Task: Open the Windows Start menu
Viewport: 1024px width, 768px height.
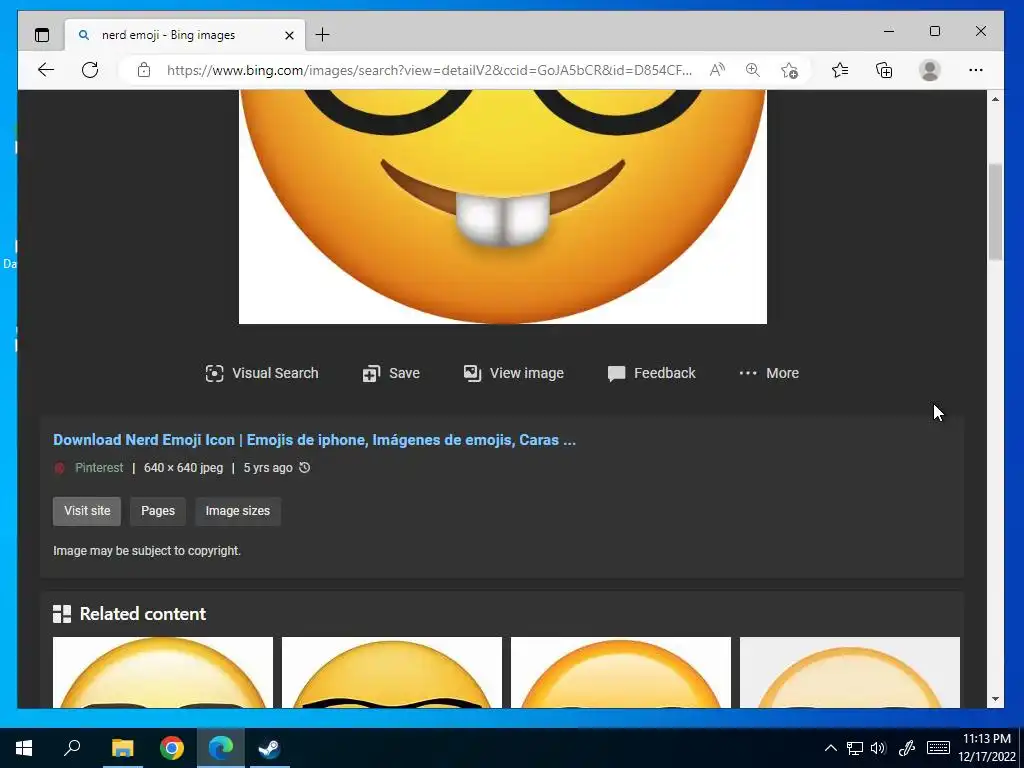Action: click(x=24, y=748)
